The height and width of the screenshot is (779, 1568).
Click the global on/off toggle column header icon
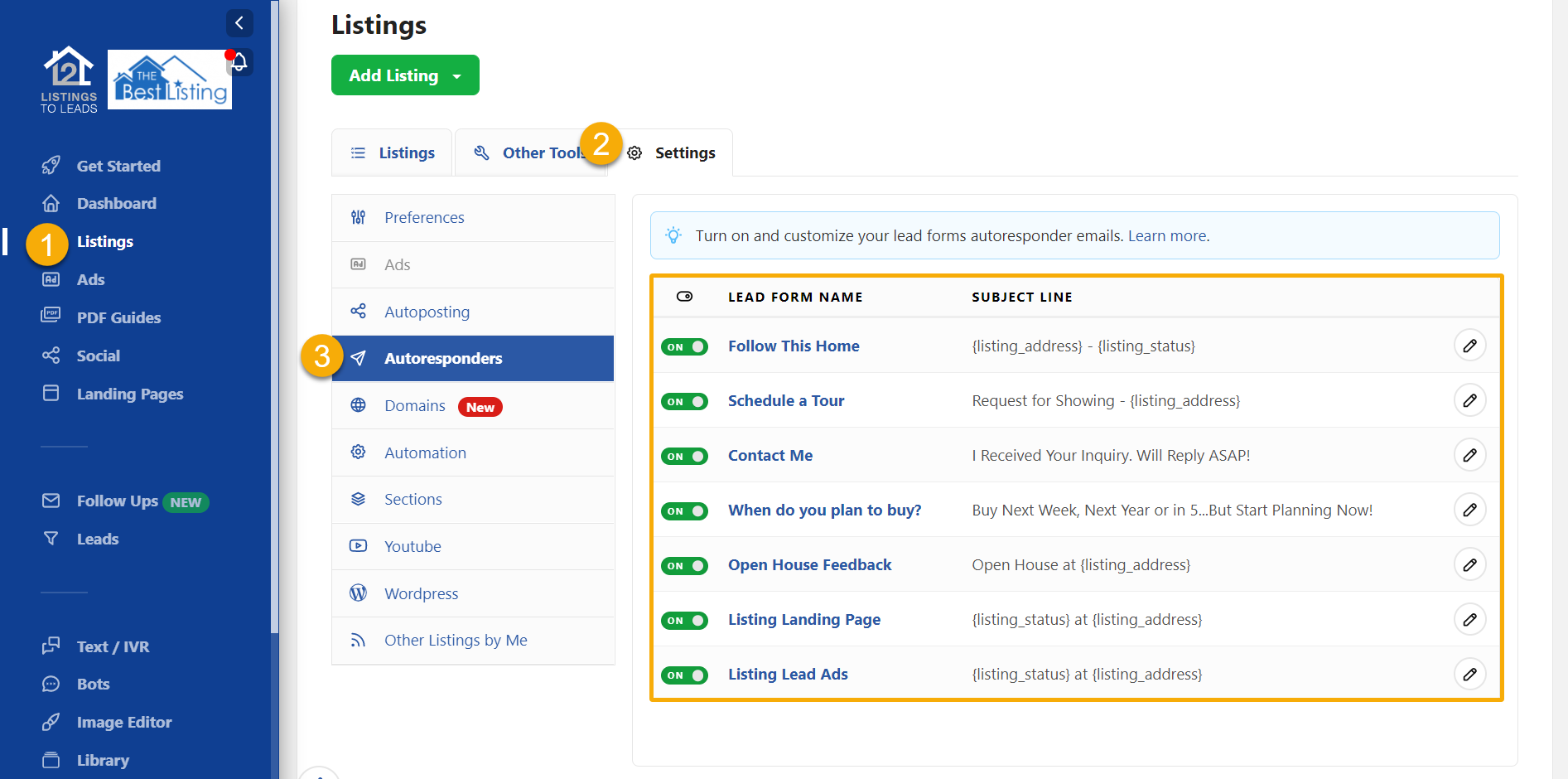684,296
